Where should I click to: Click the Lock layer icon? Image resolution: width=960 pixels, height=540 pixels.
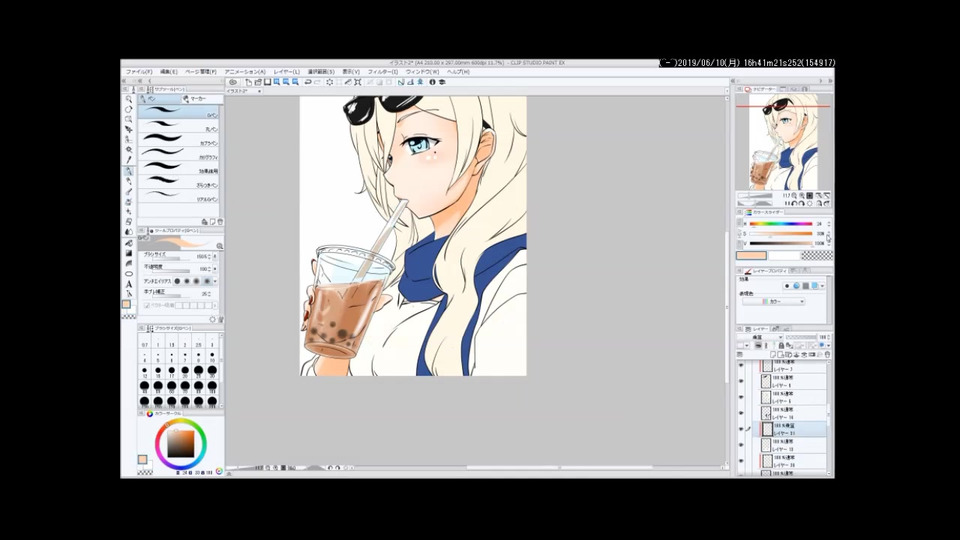click(x=781, y=346)
